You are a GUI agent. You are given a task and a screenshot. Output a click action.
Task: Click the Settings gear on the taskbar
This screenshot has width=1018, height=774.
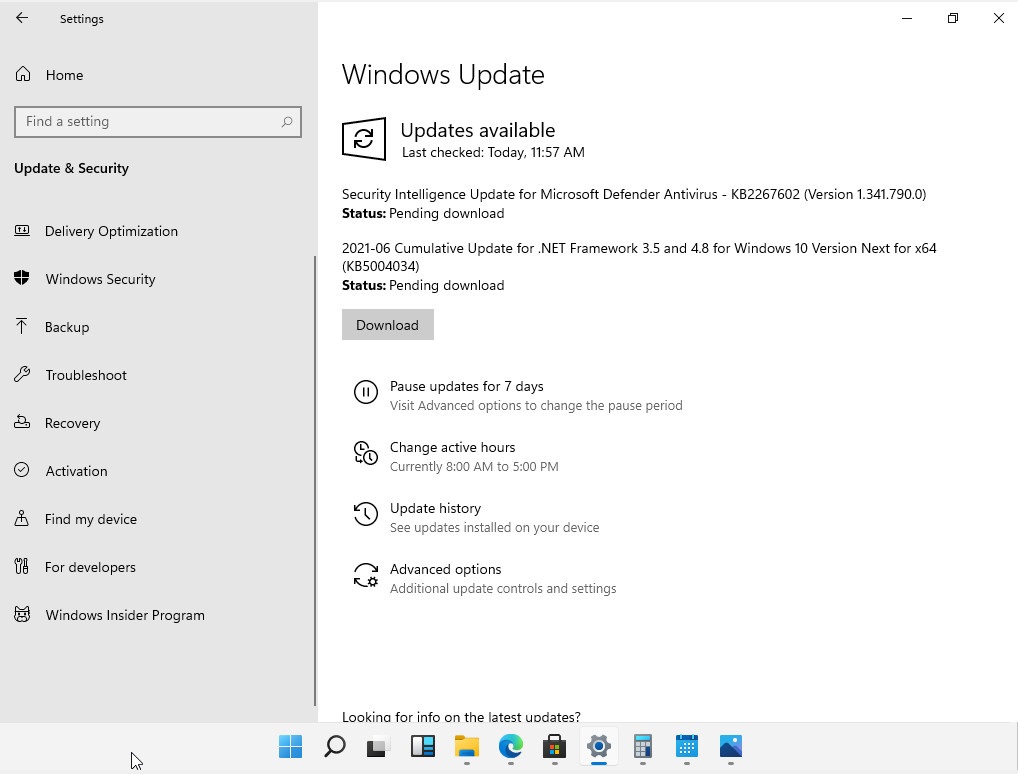(599, 747)
